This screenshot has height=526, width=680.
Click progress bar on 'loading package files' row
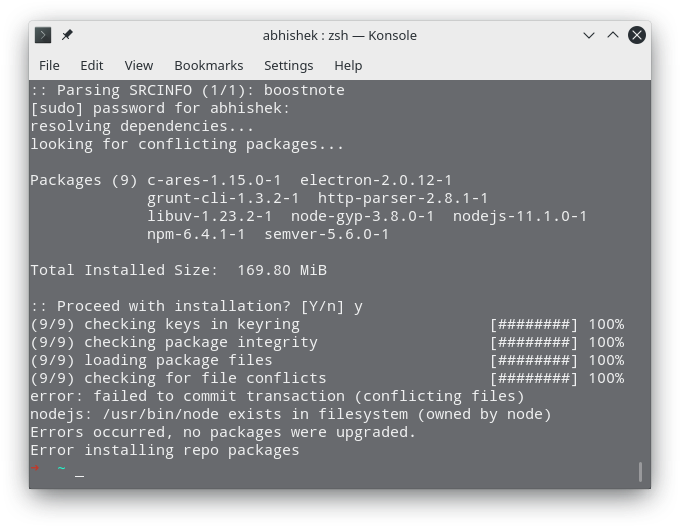534,361
